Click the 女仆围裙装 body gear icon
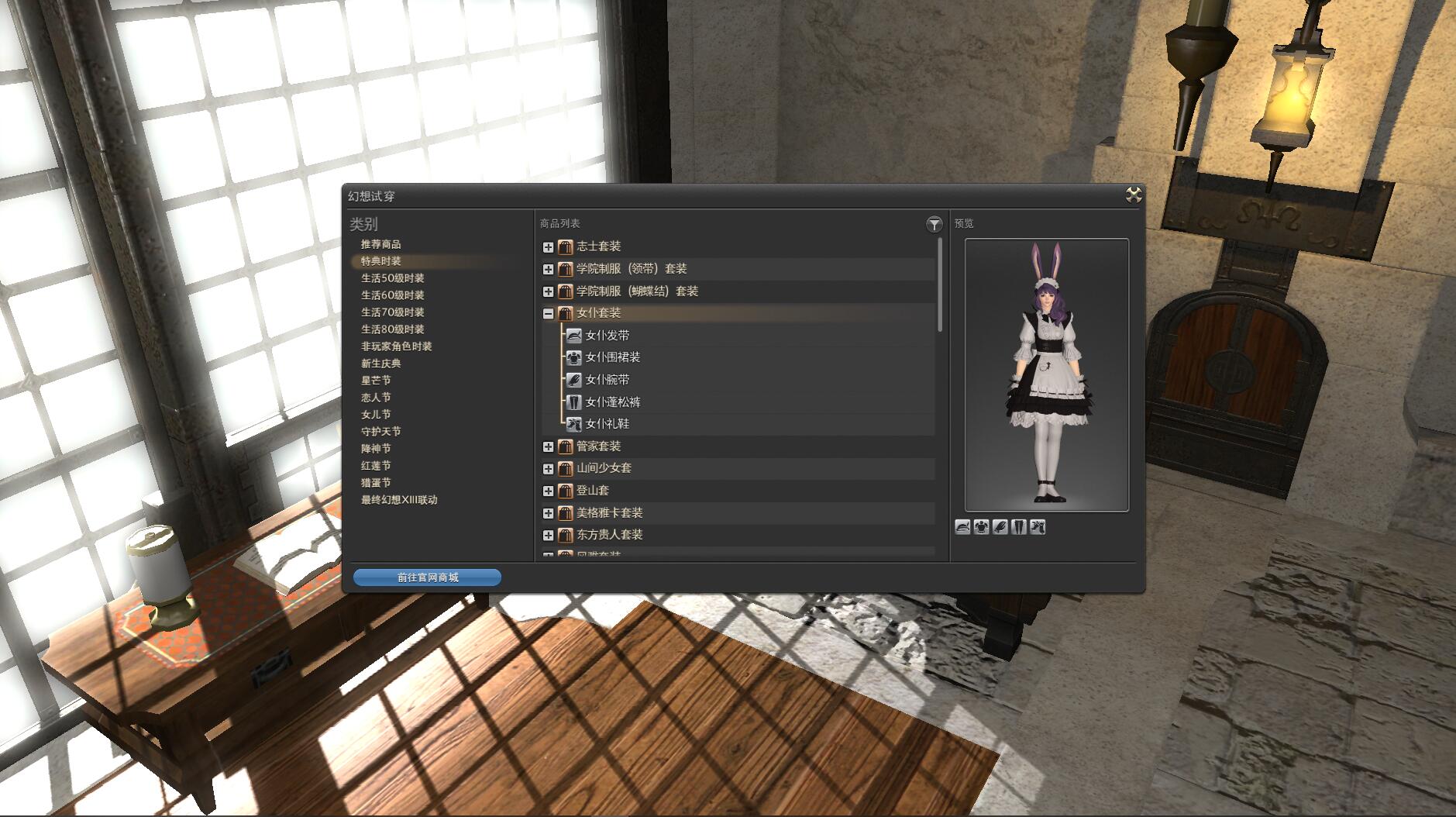Screen dimensions: 1456x817 click(573, 357)
